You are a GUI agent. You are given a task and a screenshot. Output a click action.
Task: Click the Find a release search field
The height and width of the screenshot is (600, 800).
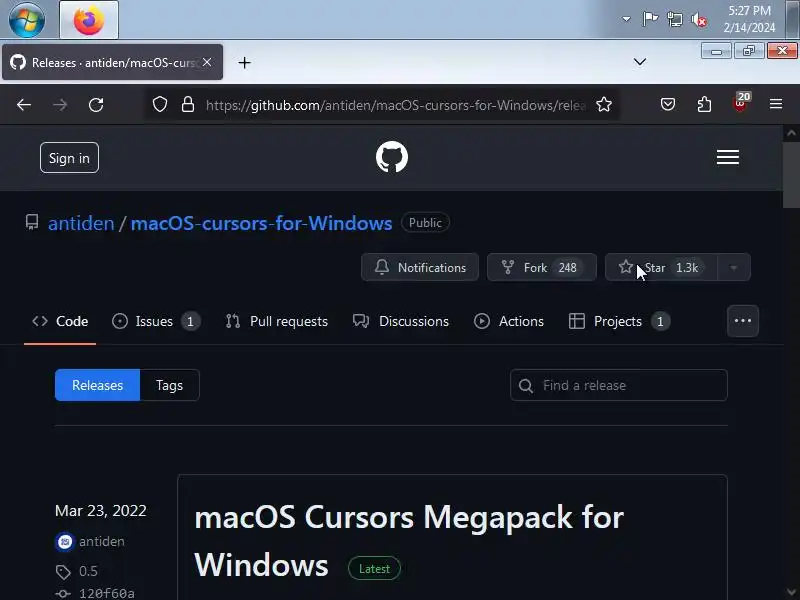coord(619,385)
